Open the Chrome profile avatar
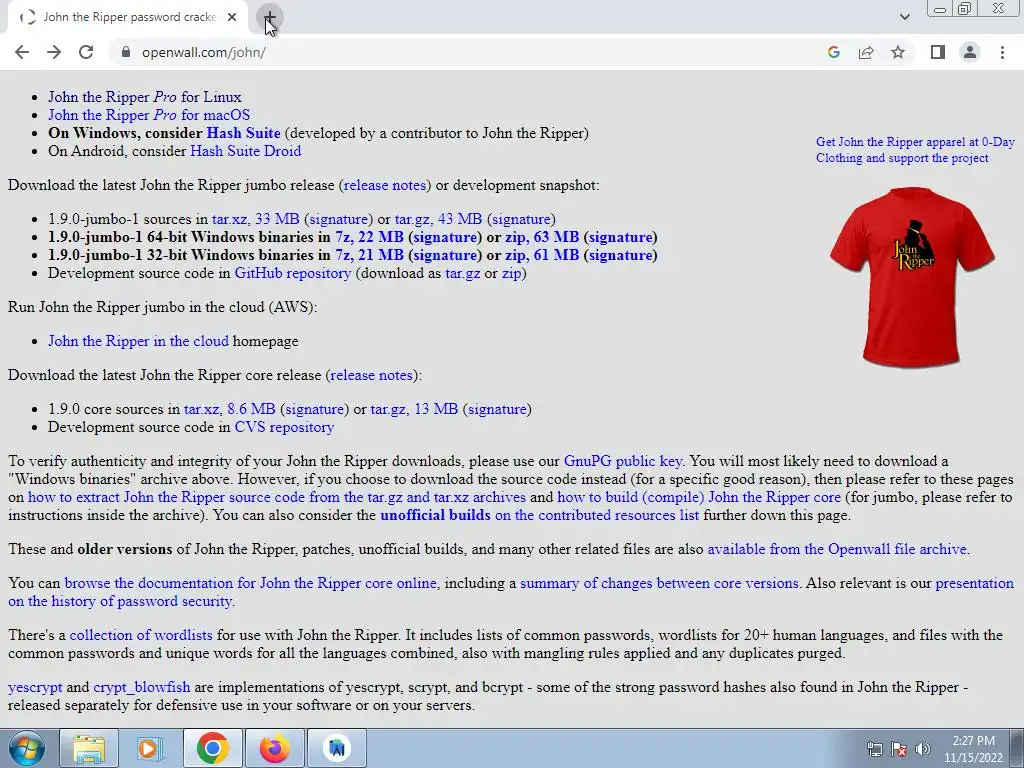 coord(970,52)
